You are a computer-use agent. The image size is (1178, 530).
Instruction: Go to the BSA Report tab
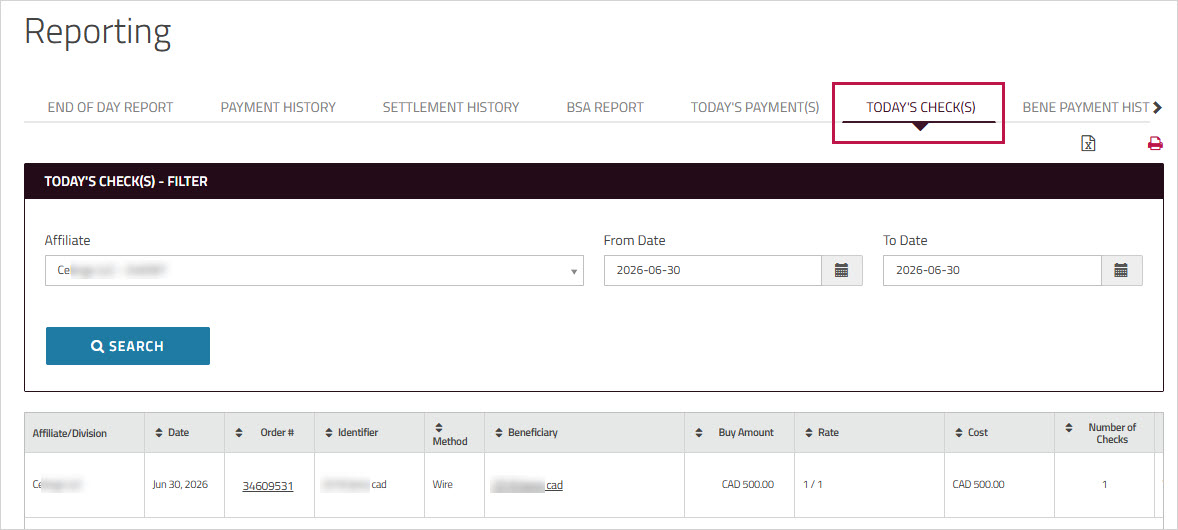[x=605, y=108]
